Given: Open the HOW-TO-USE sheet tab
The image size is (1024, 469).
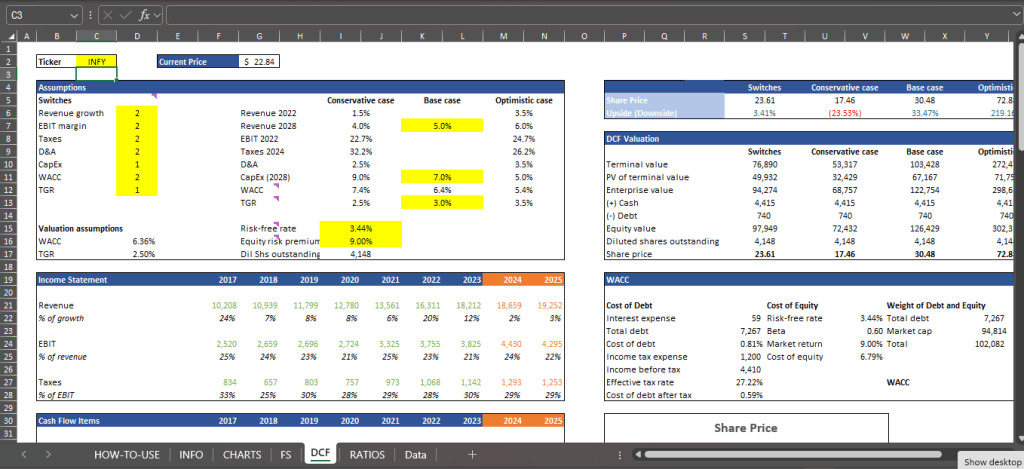Looking at the screenshot, I should (127, 454).
